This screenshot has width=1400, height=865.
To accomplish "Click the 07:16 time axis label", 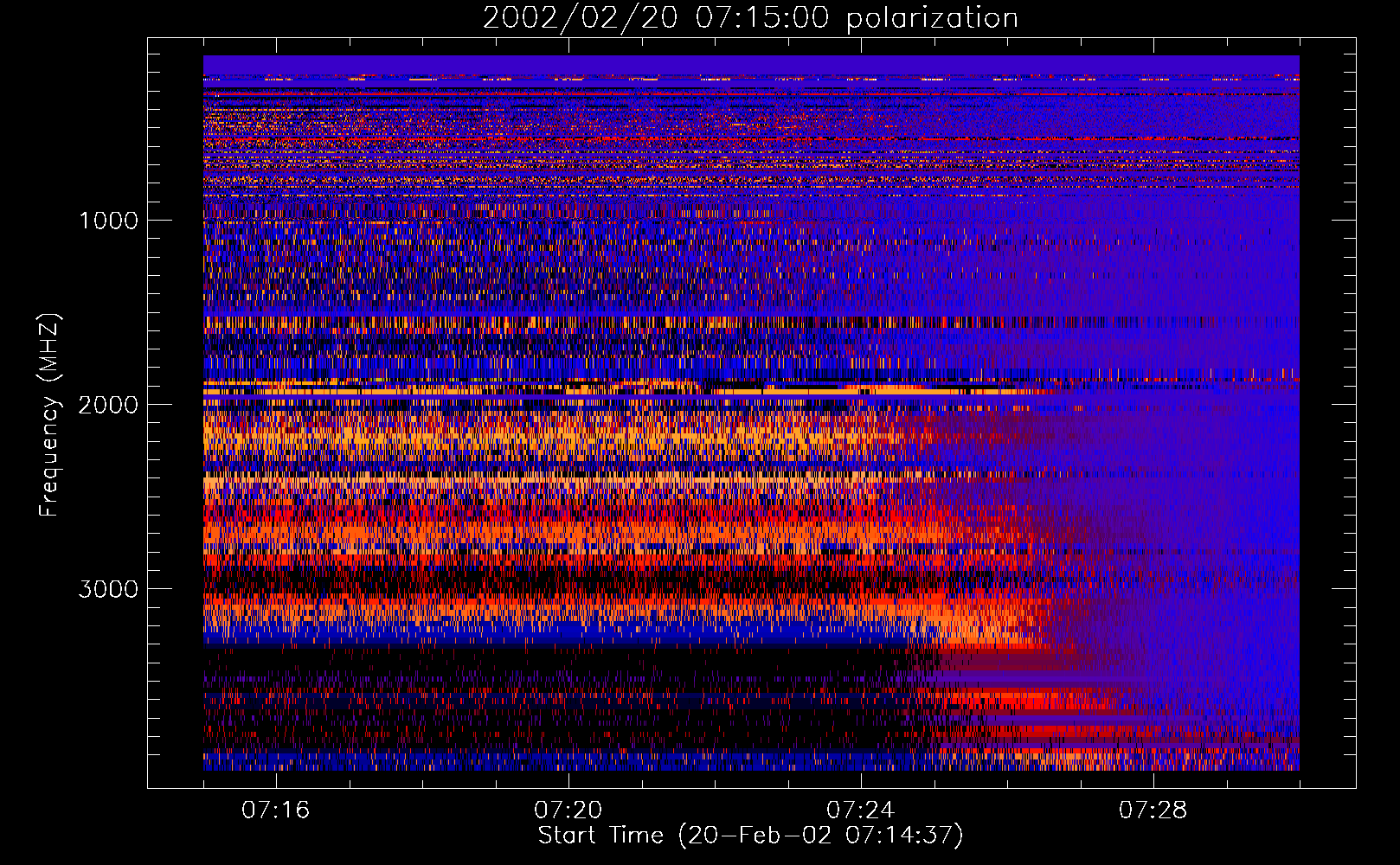I will [x=276, y=811].
